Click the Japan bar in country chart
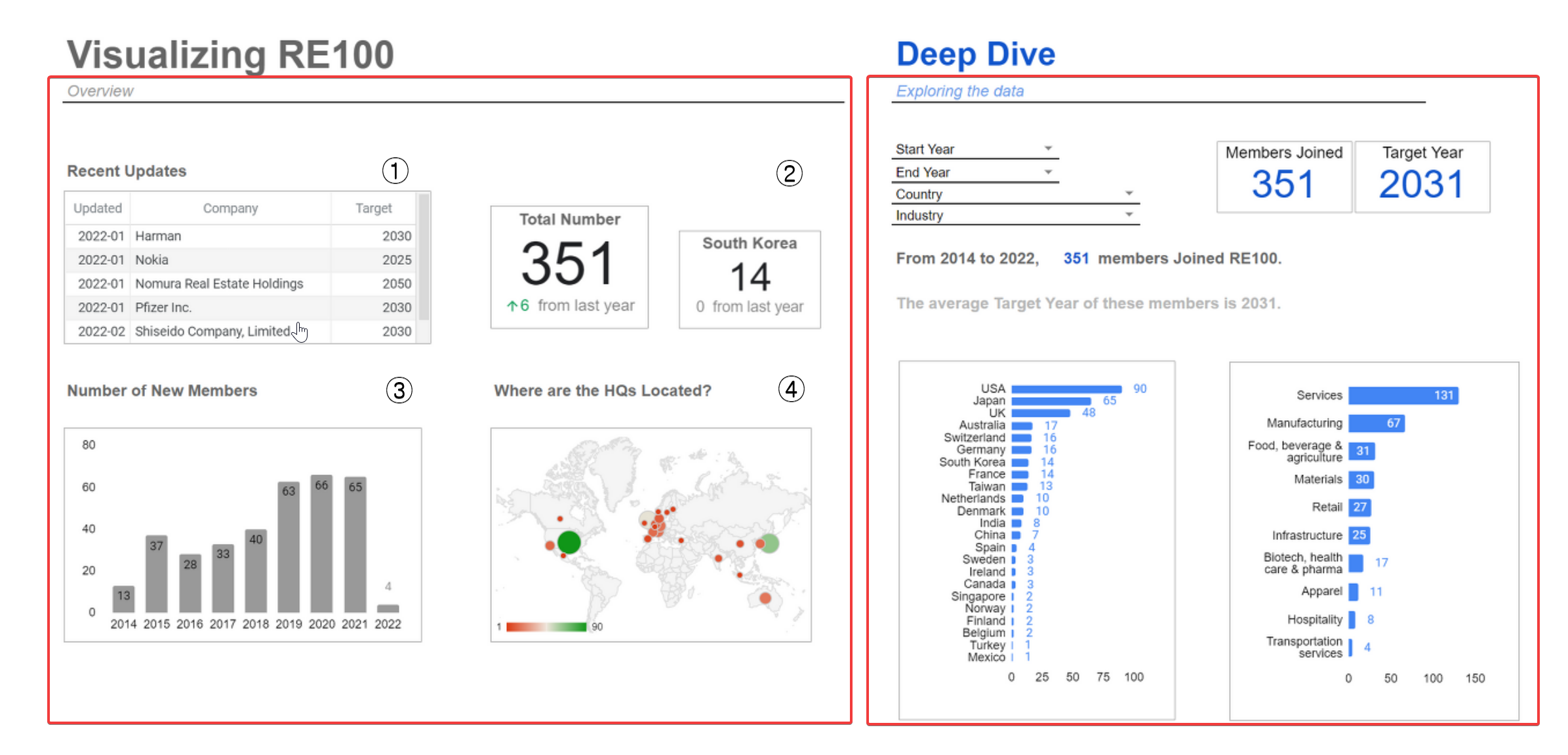 pos(1051,400)
